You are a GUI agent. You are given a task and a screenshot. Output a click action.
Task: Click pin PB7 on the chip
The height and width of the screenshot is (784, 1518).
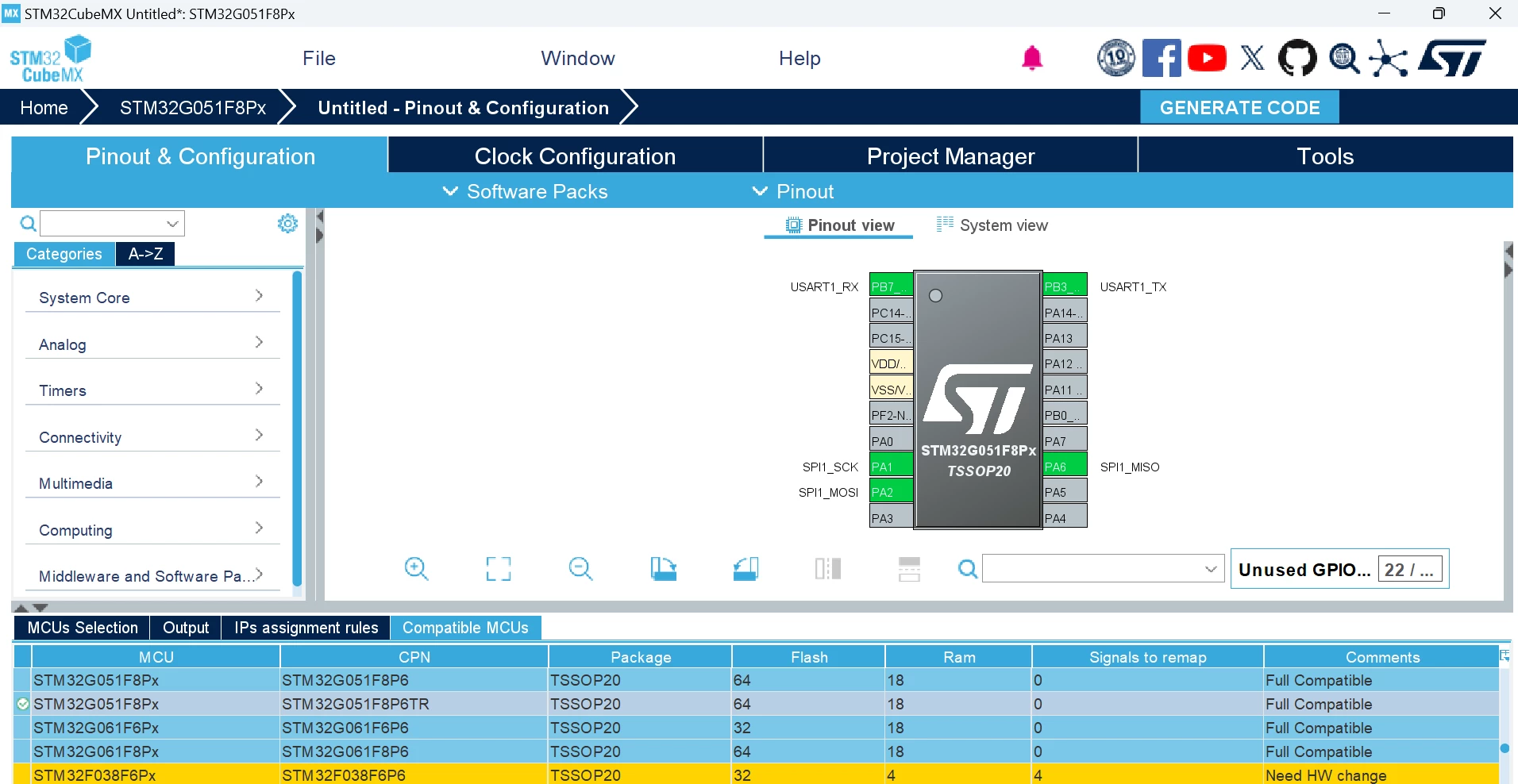click(891, 286)
